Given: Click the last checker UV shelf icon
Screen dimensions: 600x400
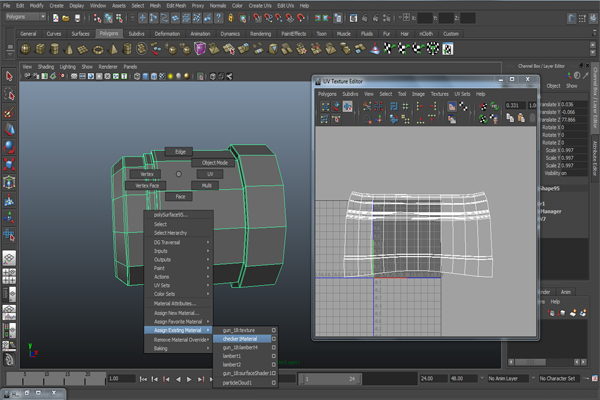Looking at the screenshot, I should [448, 49].
